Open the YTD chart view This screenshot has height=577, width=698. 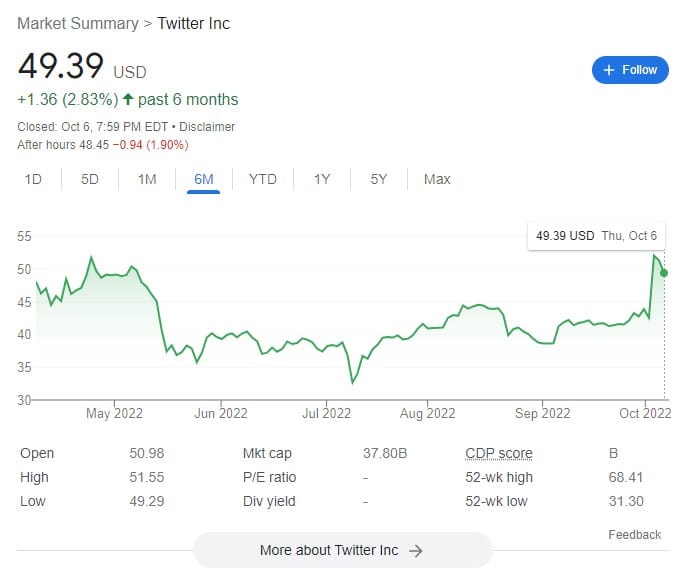pyautogui.click(x=263, y=179)
